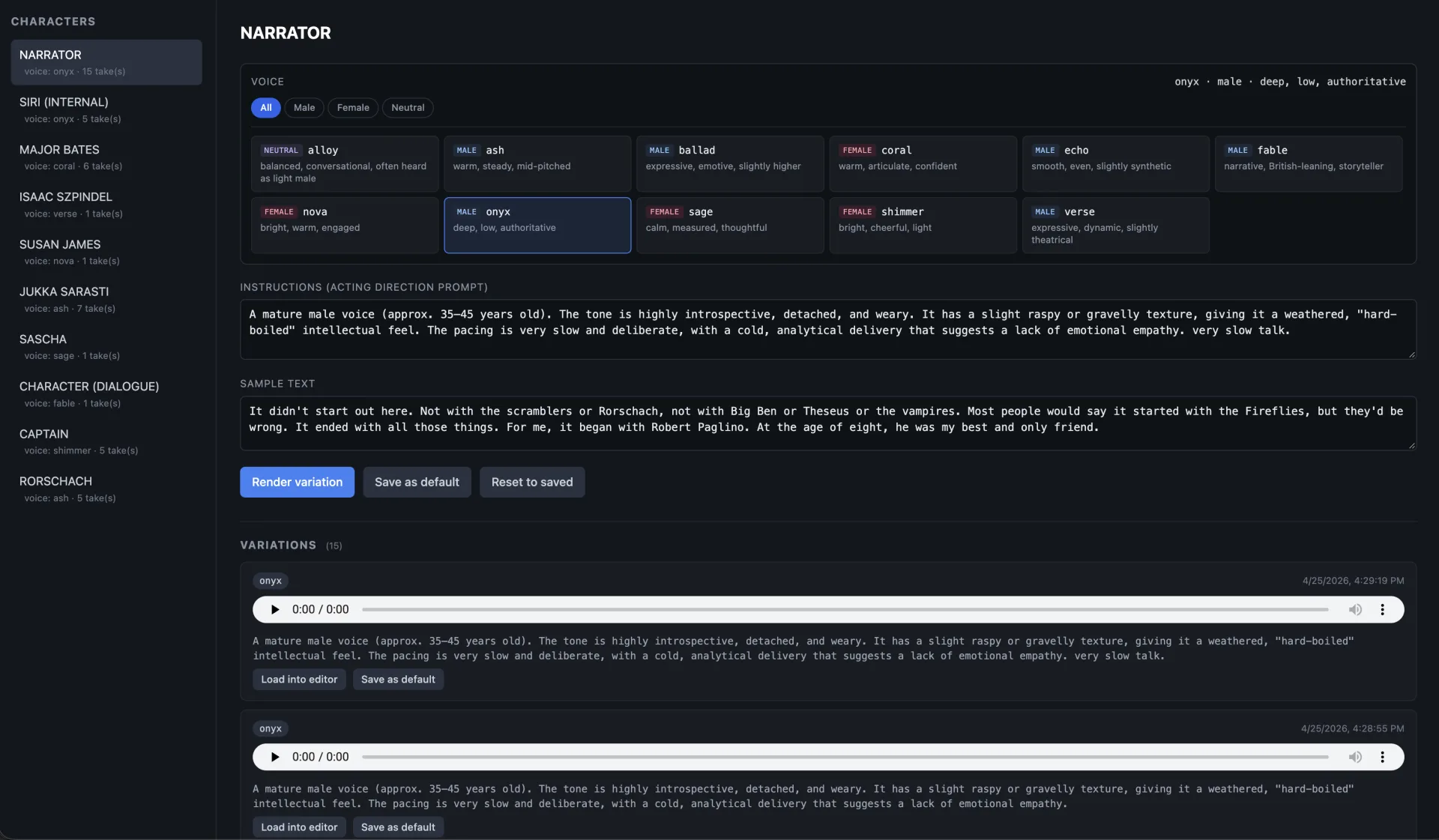Save the 4:28:55 PM variation as default

(x=398, y=827)
